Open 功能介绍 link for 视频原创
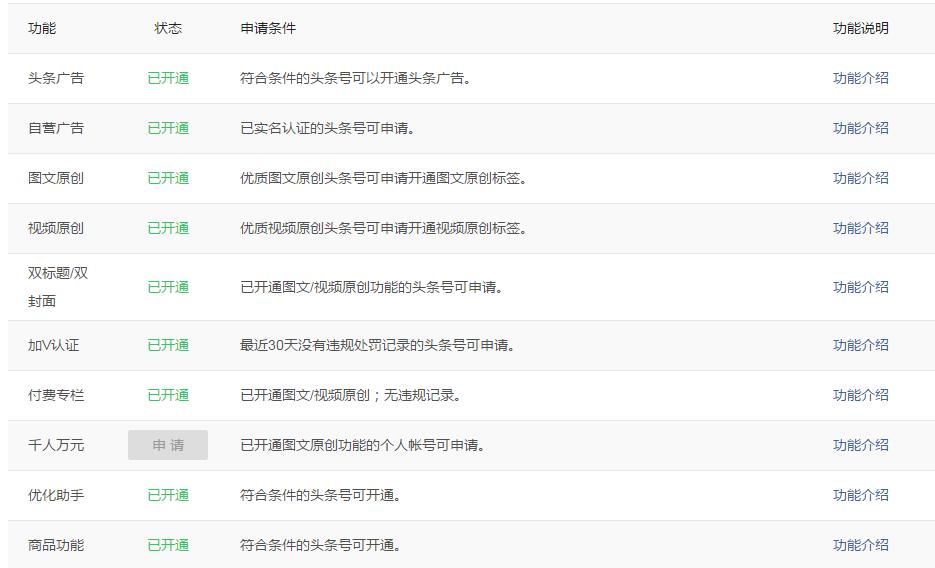Screen dimensions: 935x568 (860, 228)
